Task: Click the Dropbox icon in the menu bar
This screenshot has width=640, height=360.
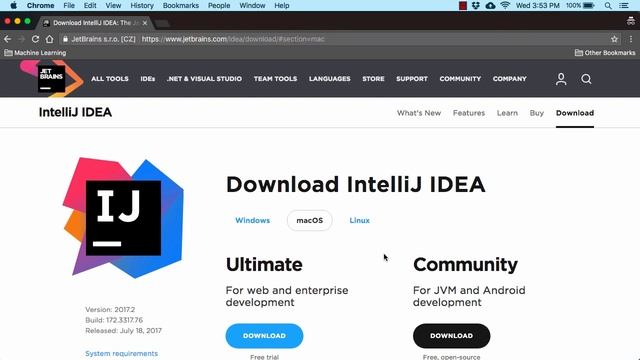Action: click(x=476, y=5)
